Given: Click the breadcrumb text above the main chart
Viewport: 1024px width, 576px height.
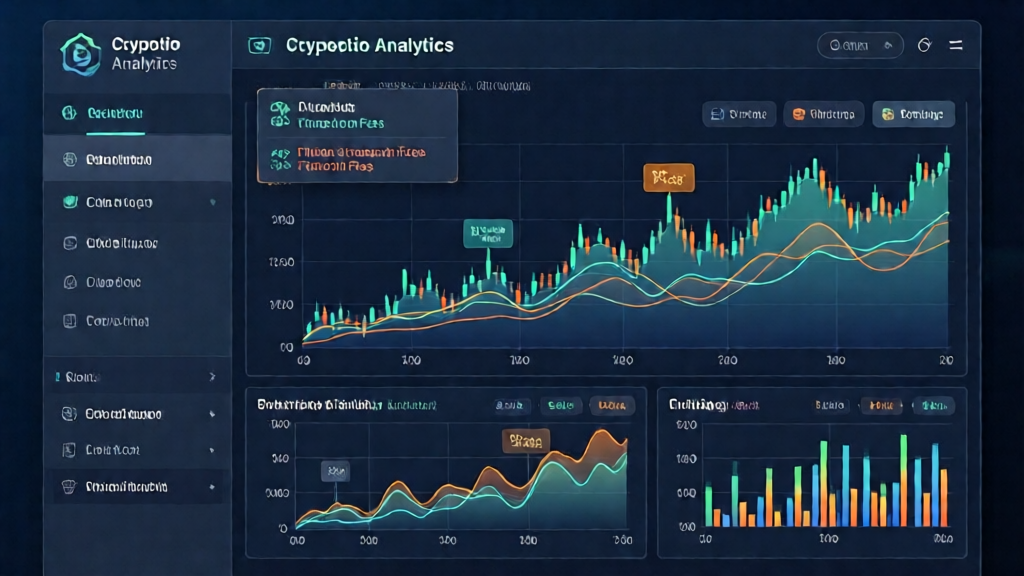Looking at the screenshot, I should click(427, 86).
